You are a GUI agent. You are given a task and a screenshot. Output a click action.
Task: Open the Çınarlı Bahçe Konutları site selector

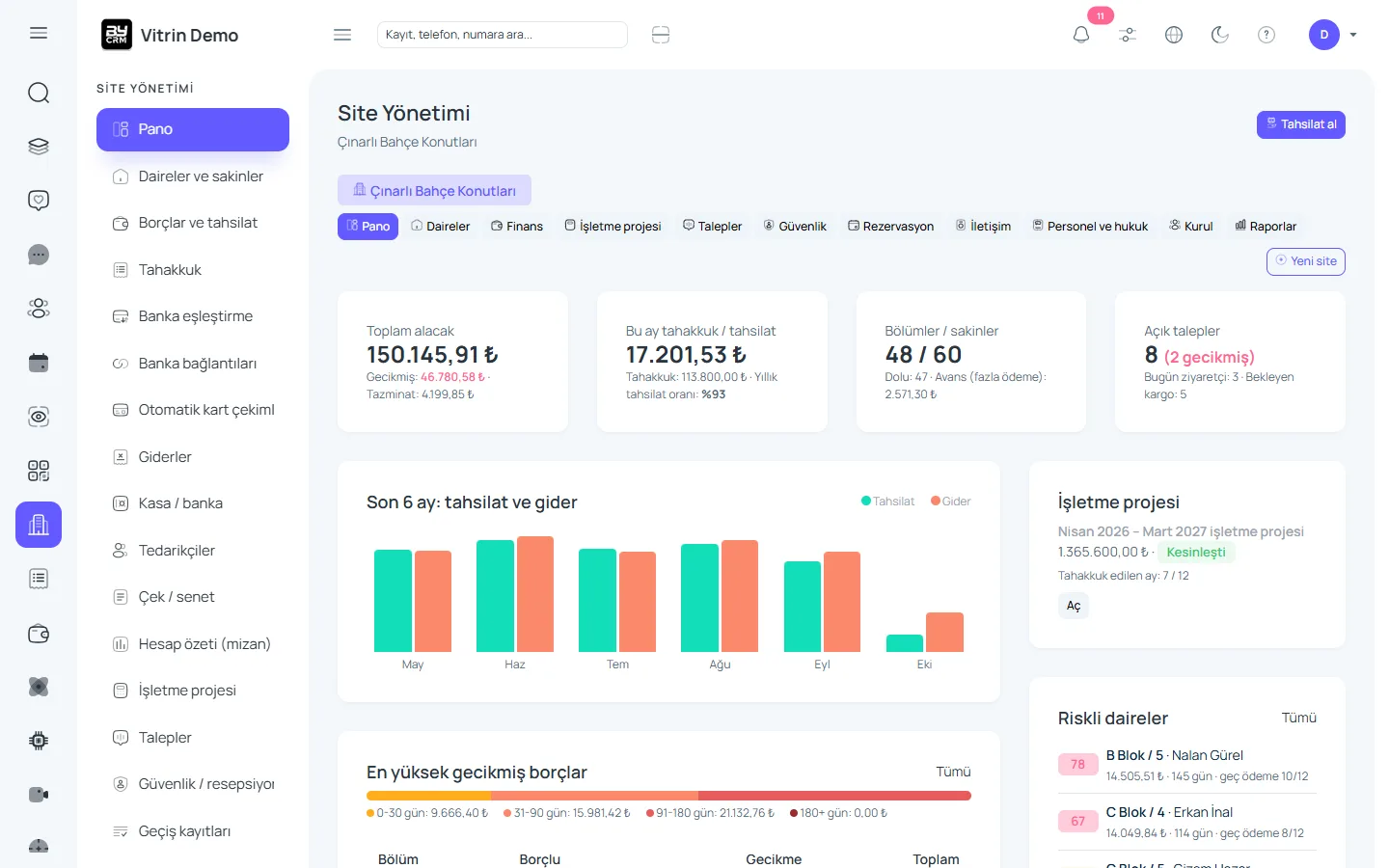click(434, 190)
